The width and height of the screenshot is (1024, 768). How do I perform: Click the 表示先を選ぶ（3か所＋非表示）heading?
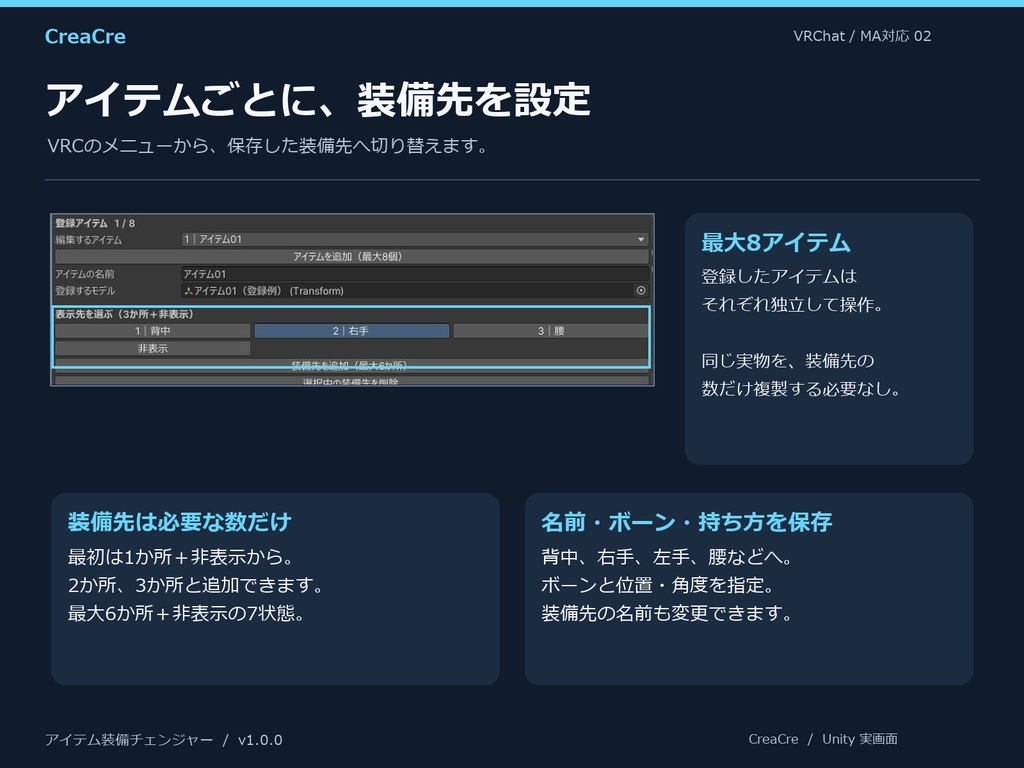[124, 314]
